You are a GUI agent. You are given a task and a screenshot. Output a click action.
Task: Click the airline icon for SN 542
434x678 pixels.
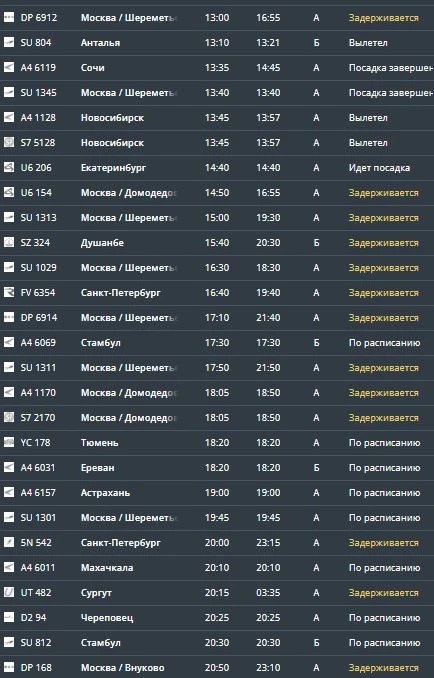point(9,542)
